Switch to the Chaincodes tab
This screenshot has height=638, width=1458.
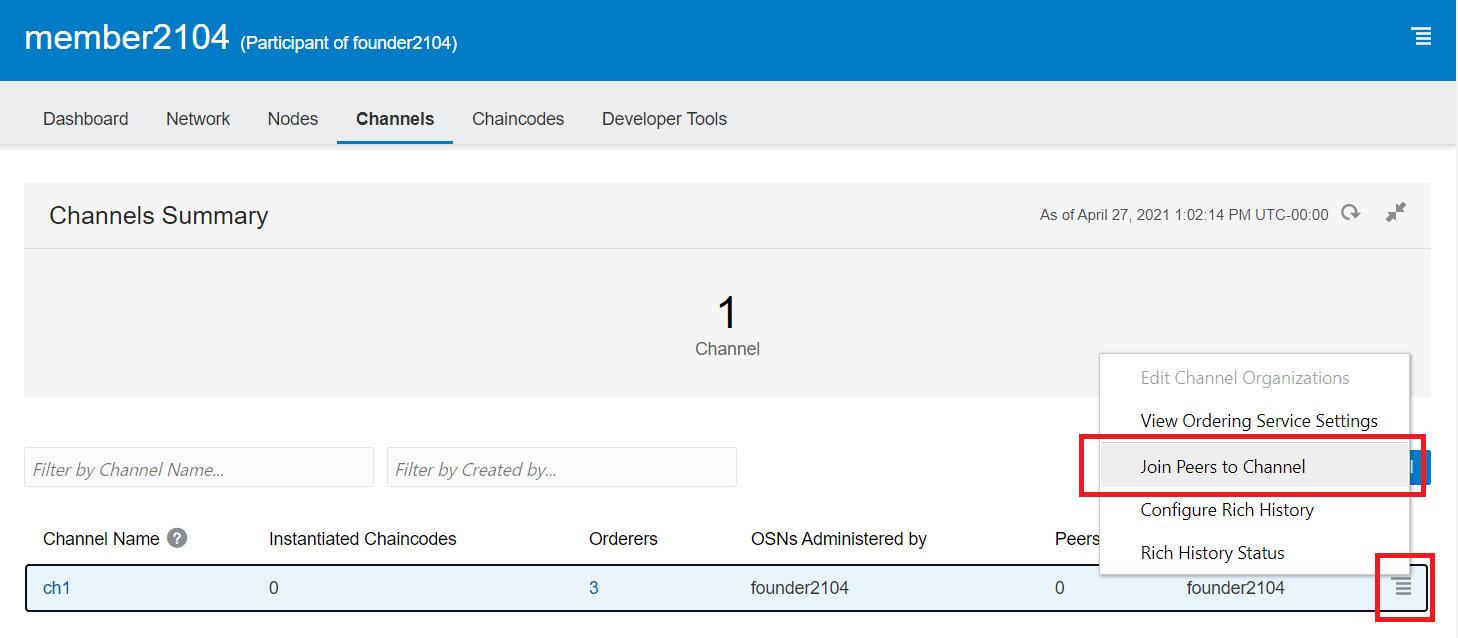click(x=518, y=119)
